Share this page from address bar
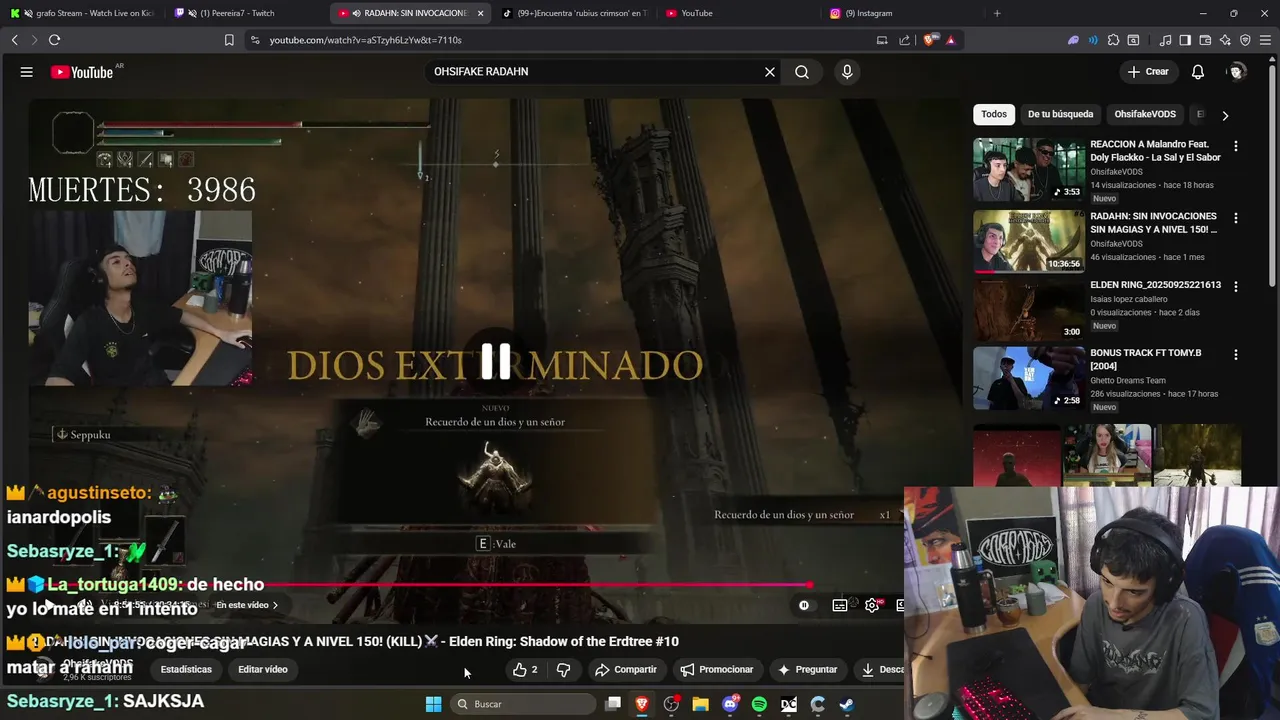 (905, 40)
